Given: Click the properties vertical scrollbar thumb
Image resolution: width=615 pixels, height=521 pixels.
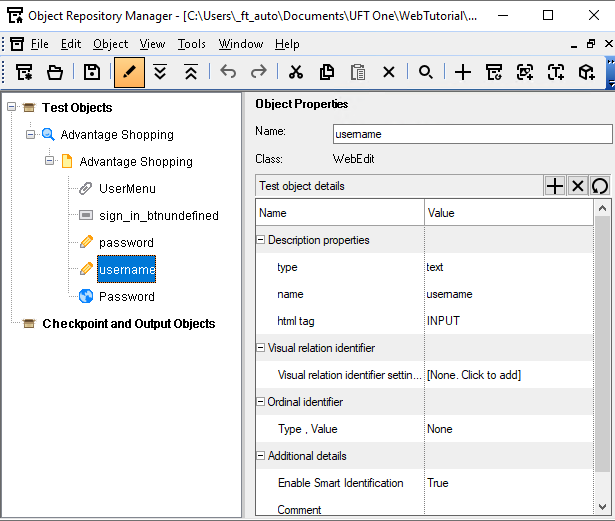Looking at the screenshot, I should (602, 344).
